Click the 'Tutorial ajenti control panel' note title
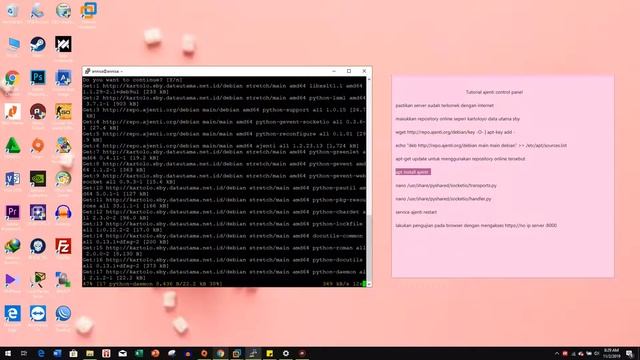The image size is (640, 360). pyautogui.click(x=494, y=92)
